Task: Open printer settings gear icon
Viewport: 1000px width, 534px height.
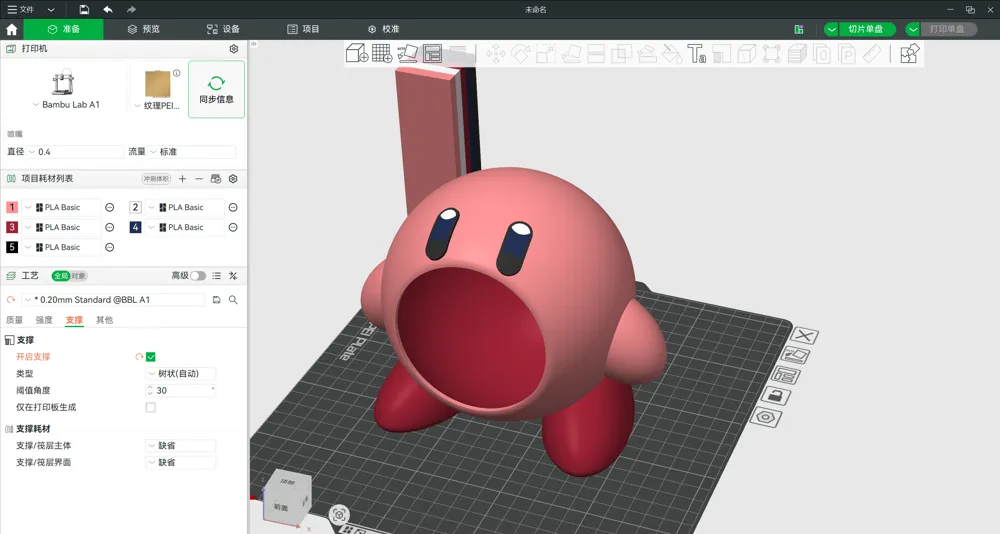Action: coord(233,49)
